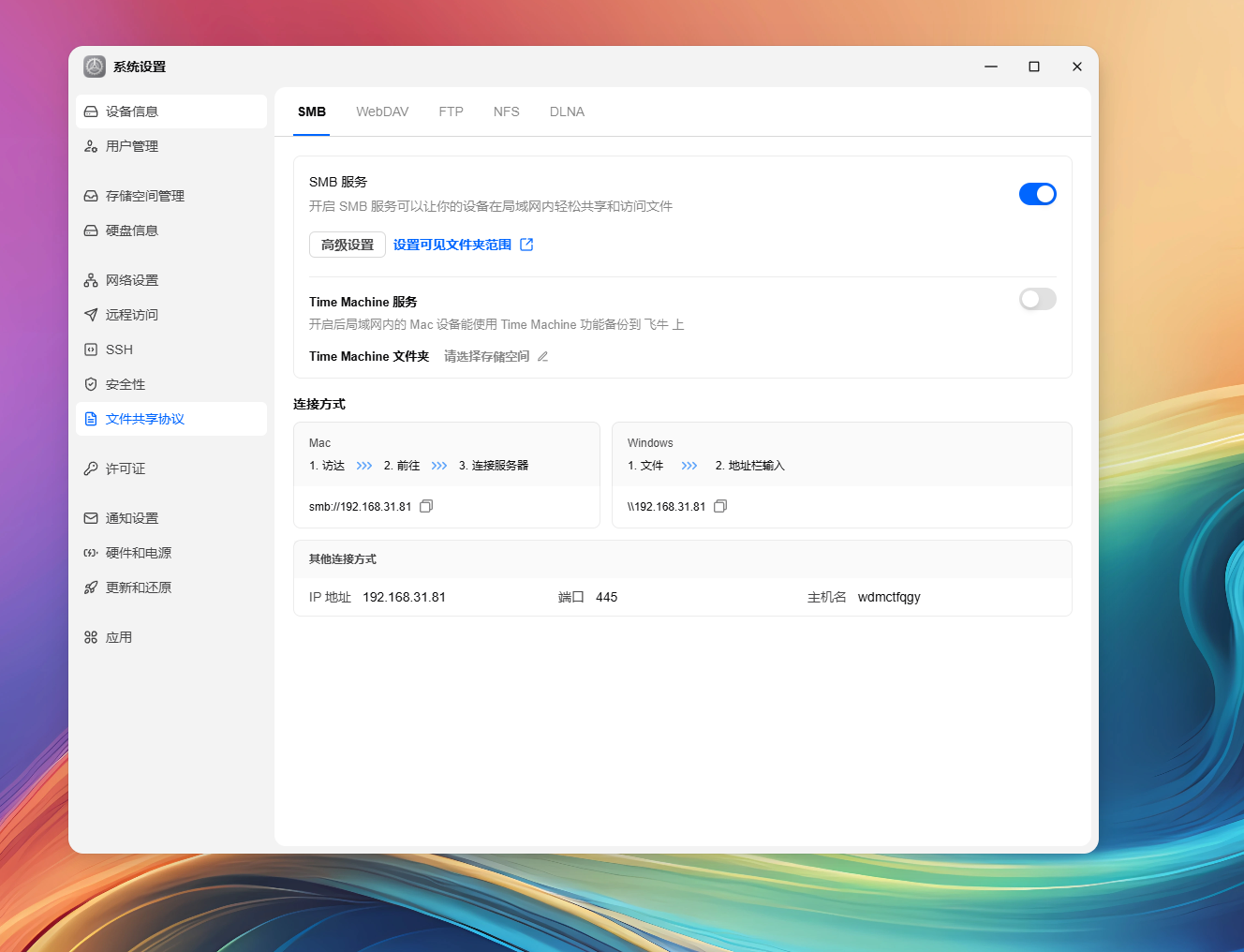Click the 设备信息 sidebar icon
The height and width of the screenshot is (952, 1244).
coord(91,112)
